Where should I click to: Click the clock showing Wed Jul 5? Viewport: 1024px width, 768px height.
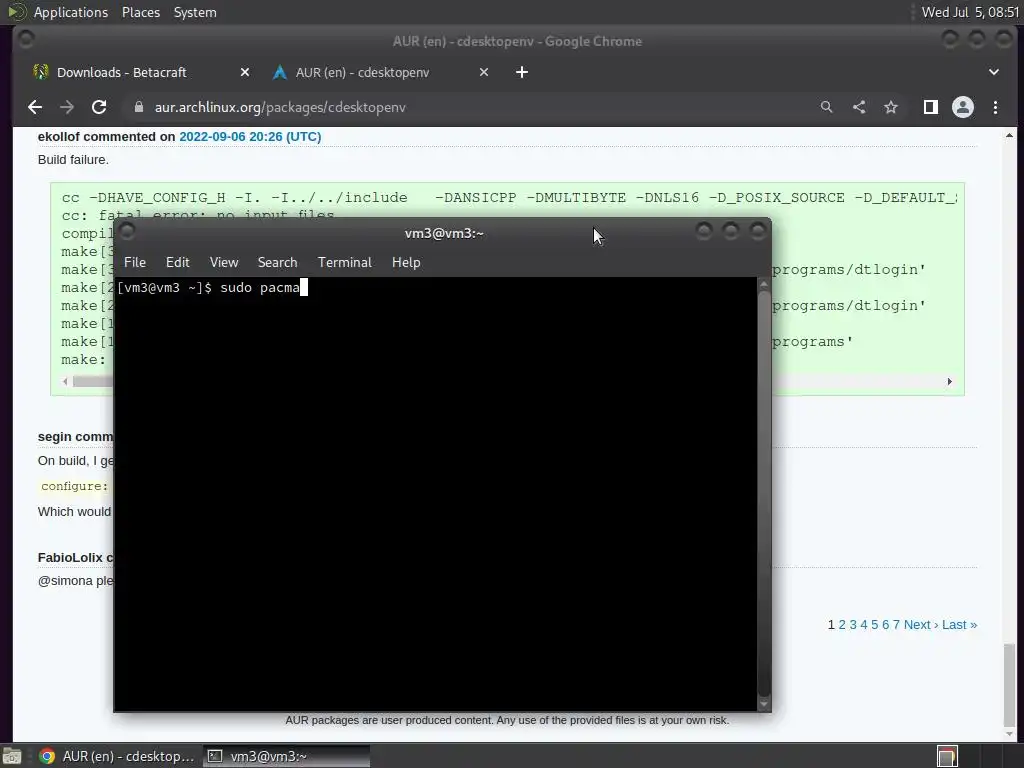(970, 12)
